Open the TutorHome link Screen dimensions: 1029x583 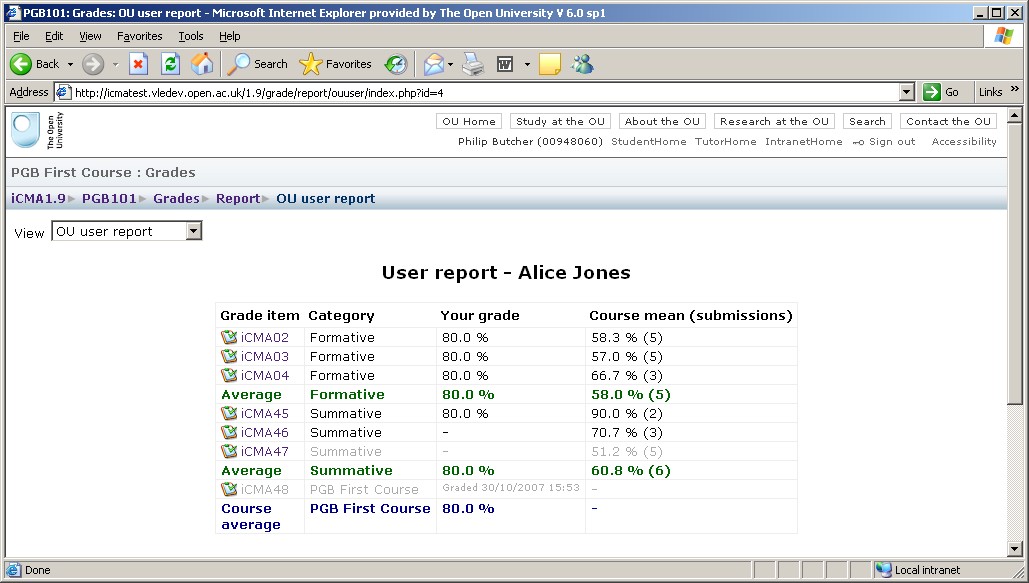click(x=725, y=142)
